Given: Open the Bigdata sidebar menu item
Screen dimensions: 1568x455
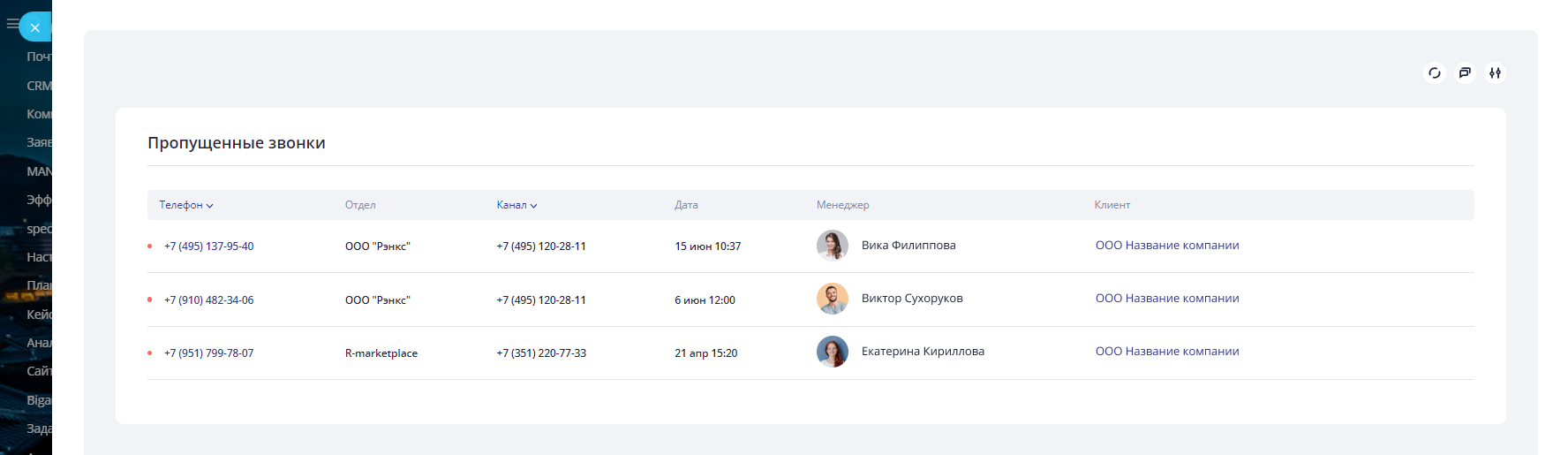Looking at the screenshot, I should pos(39,400).
